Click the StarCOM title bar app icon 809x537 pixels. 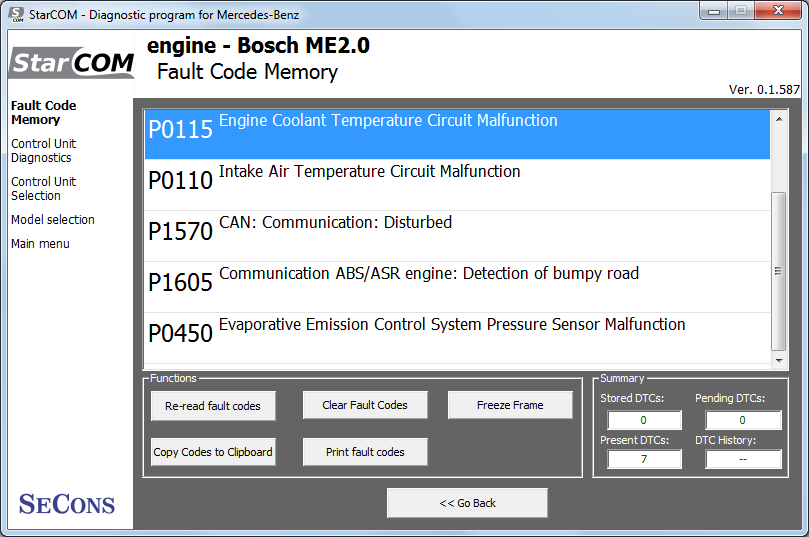[x=16, y=14]
